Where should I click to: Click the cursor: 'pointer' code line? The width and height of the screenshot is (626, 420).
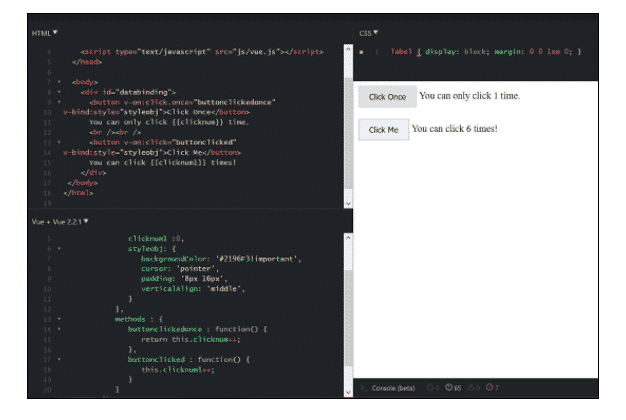point(180,269)
